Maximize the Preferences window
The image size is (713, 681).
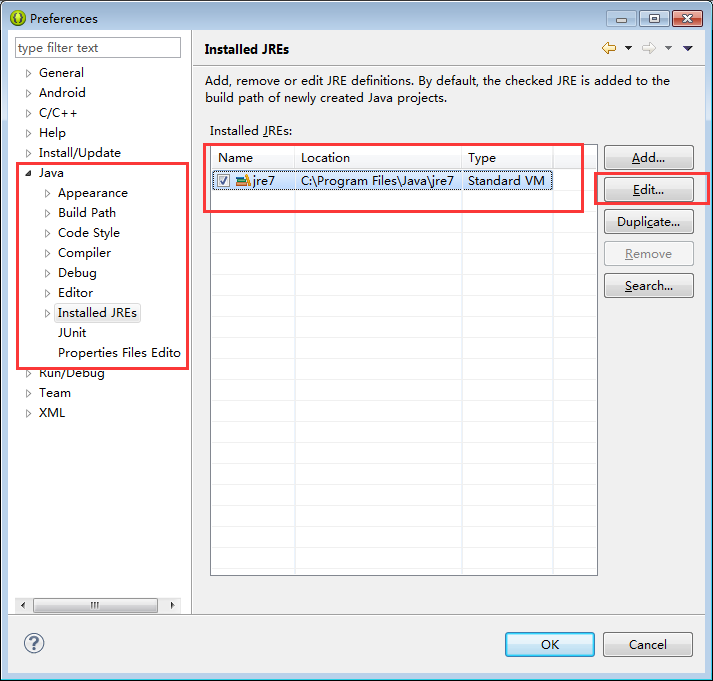click(x=654, y=18)
